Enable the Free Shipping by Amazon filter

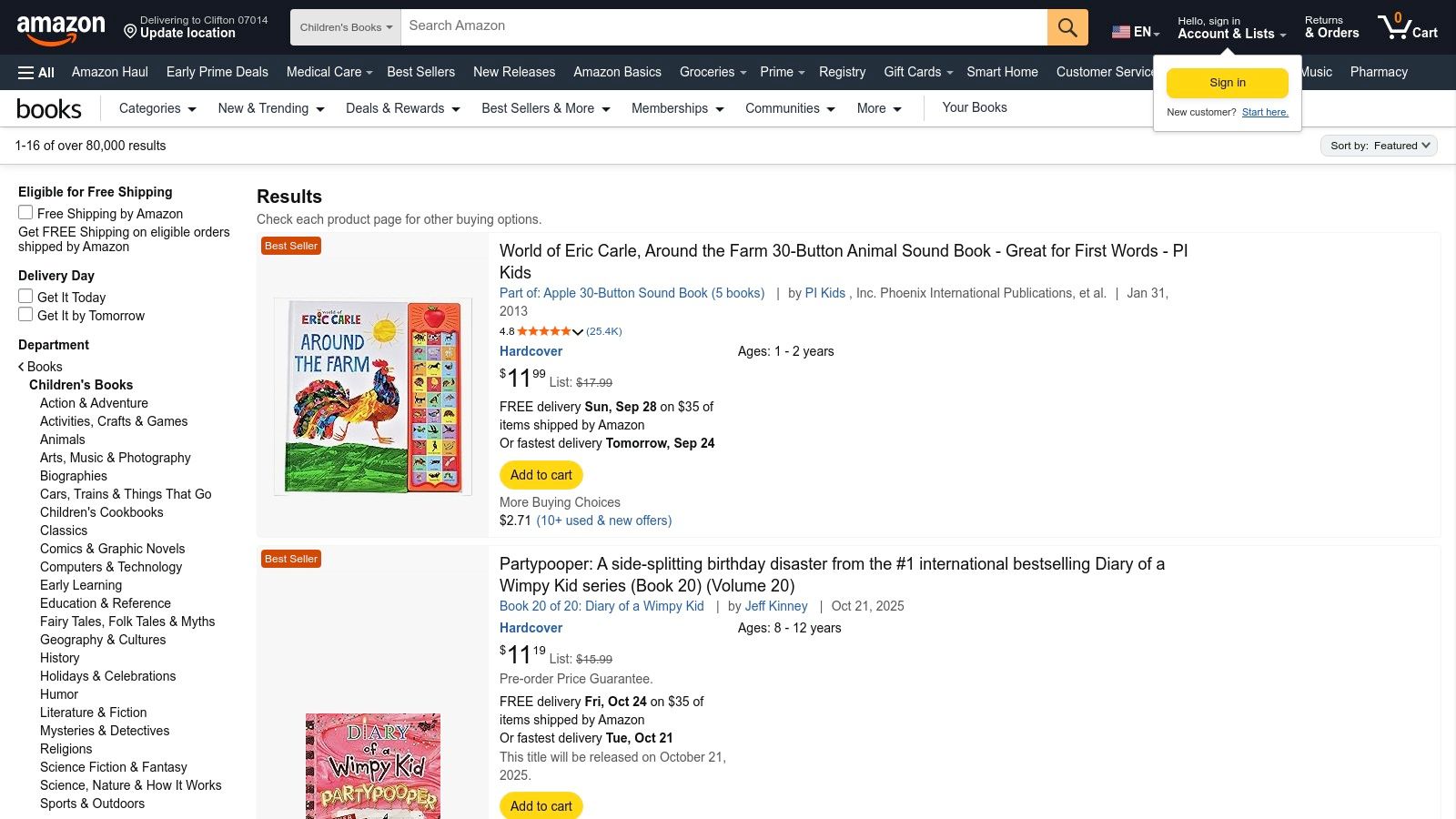(x=25, y=212)
